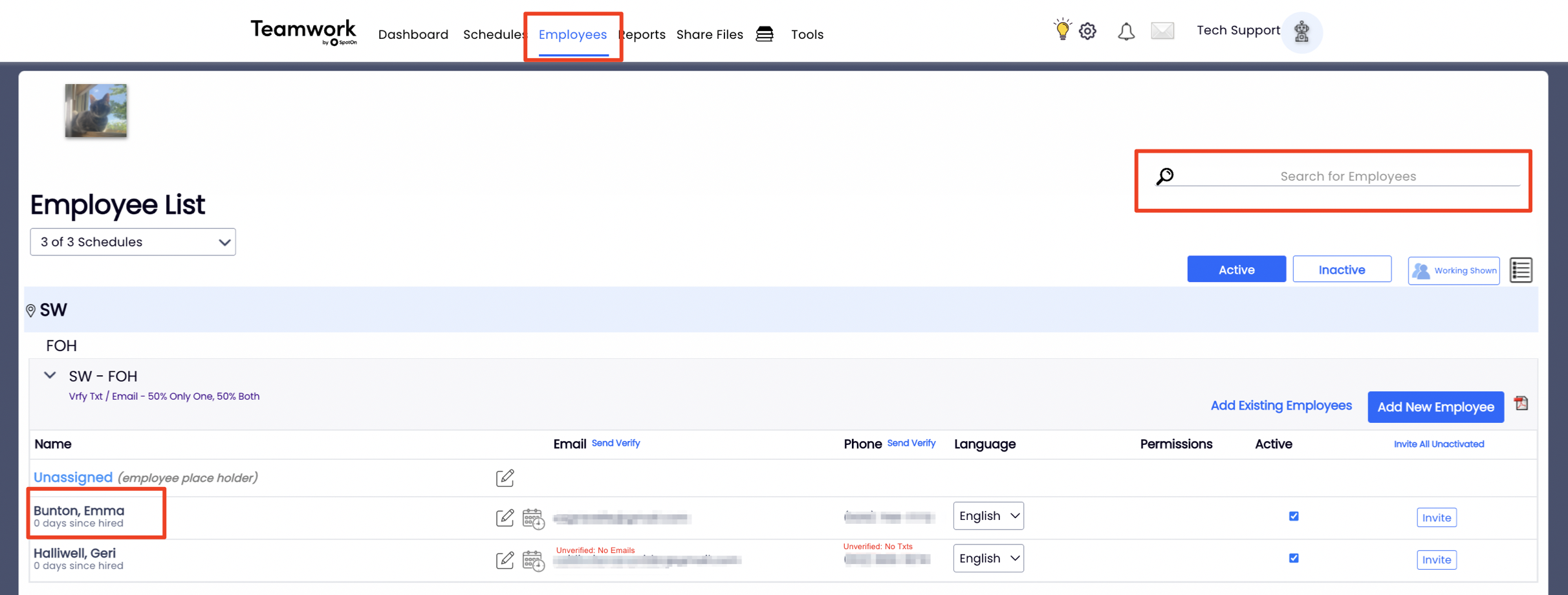Select the name Bunton, Emma
The height and width of the screenshot is (595, 1568).
click(x=79, y=511)
